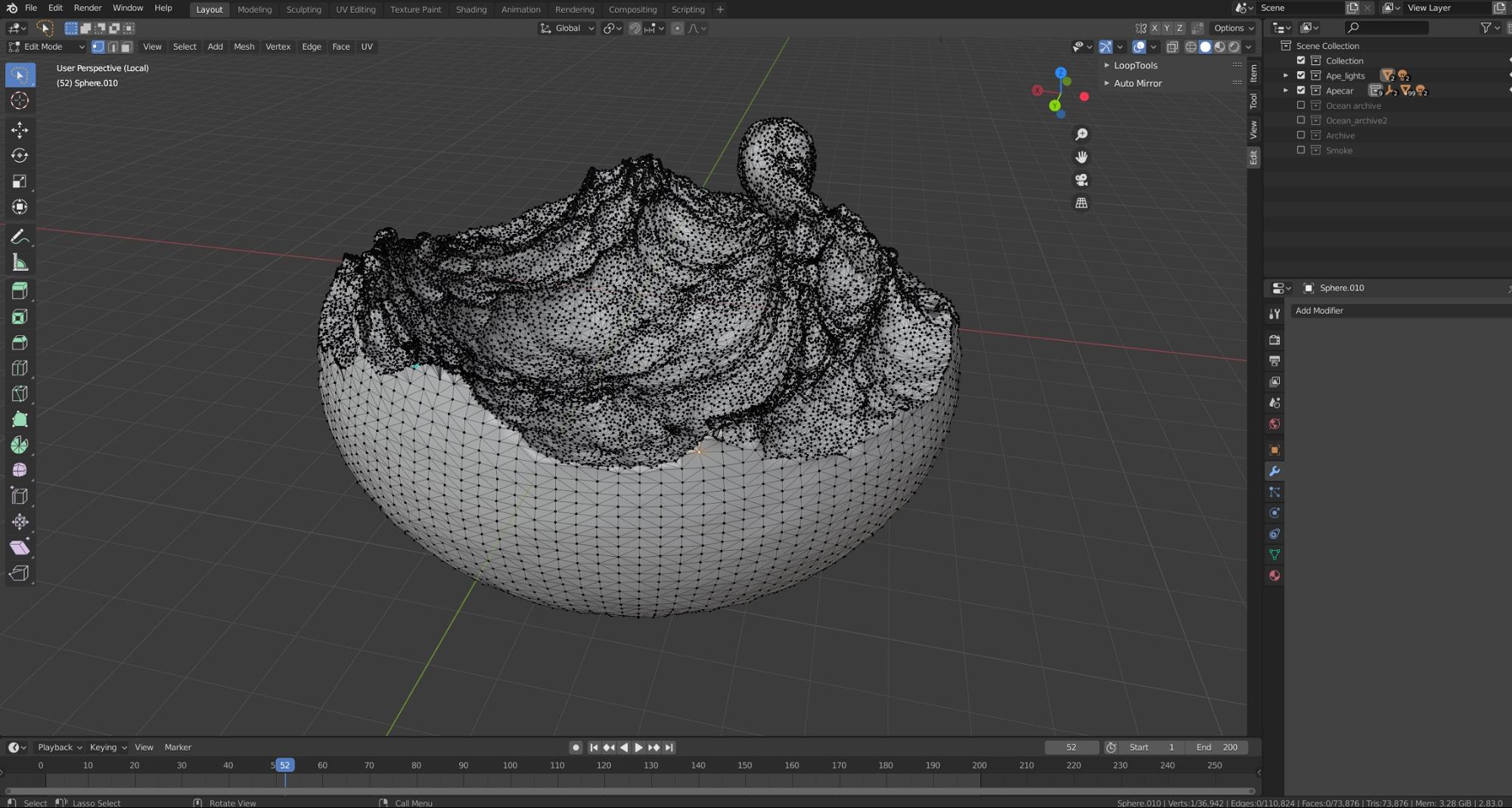
Task: Pick the Loop Cut tool
Action: [x=20, y=368]
